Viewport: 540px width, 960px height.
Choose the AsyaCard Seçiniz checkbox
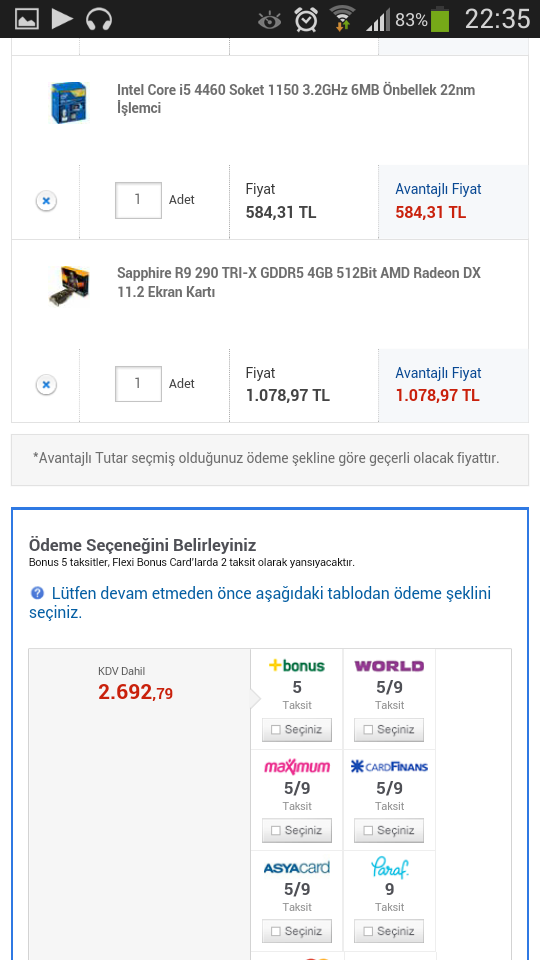click(296, 931)
